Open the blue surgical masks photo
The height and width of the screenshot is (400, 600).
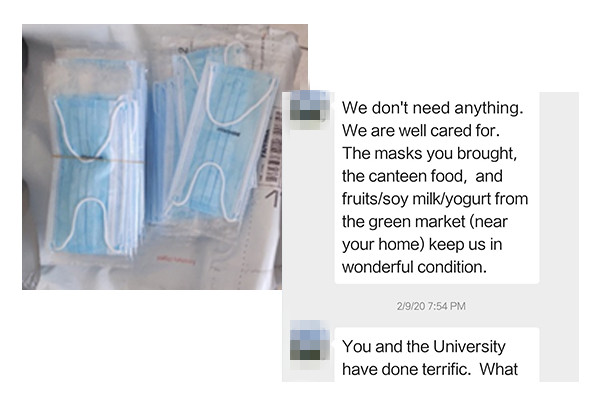[165, 157]
